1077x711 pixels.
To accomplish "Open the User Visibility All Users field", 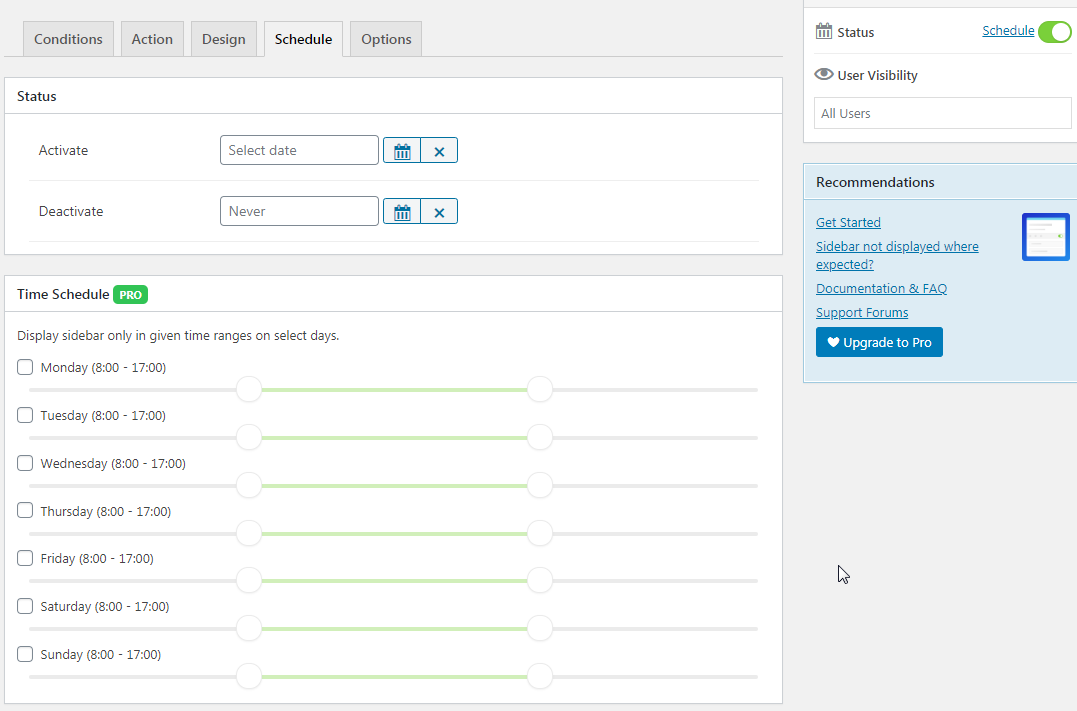I will tap(942, 113).
